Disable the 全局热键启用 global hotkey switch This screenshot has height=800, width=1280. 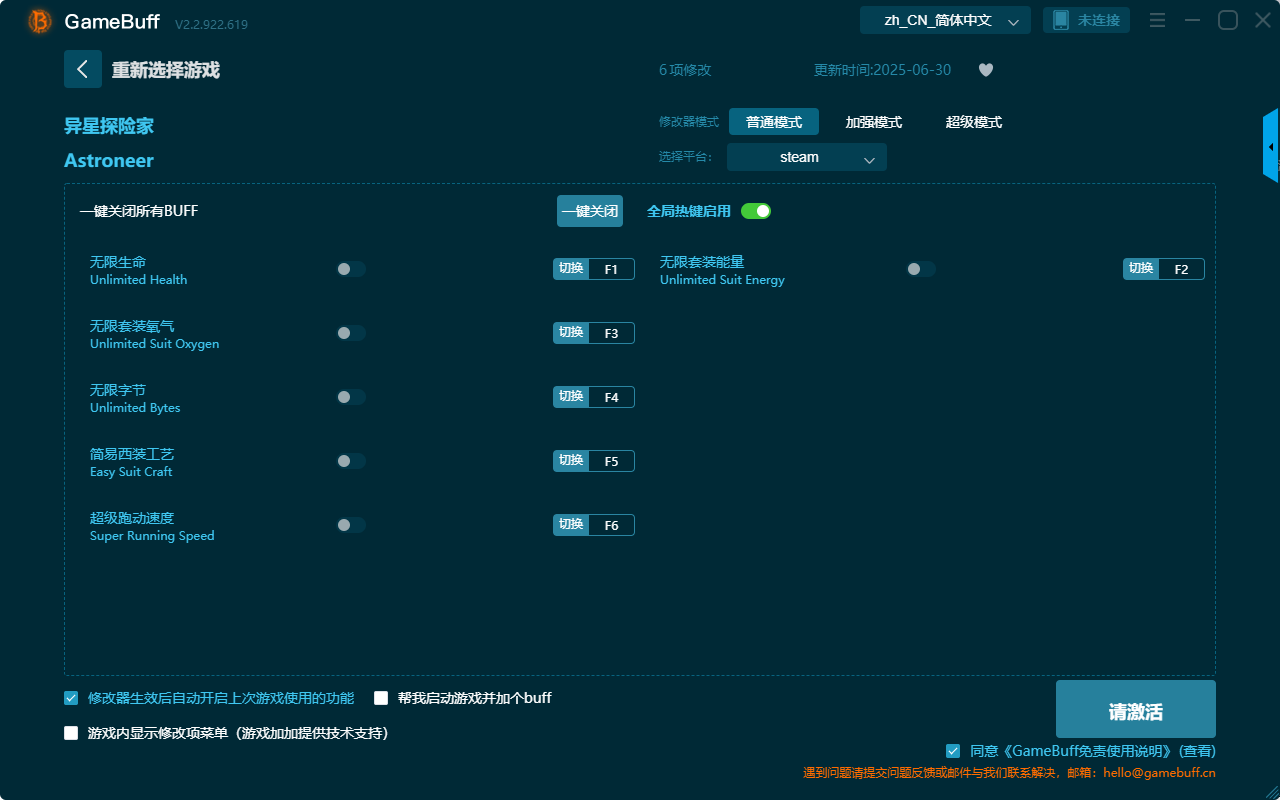click(755, 211)
